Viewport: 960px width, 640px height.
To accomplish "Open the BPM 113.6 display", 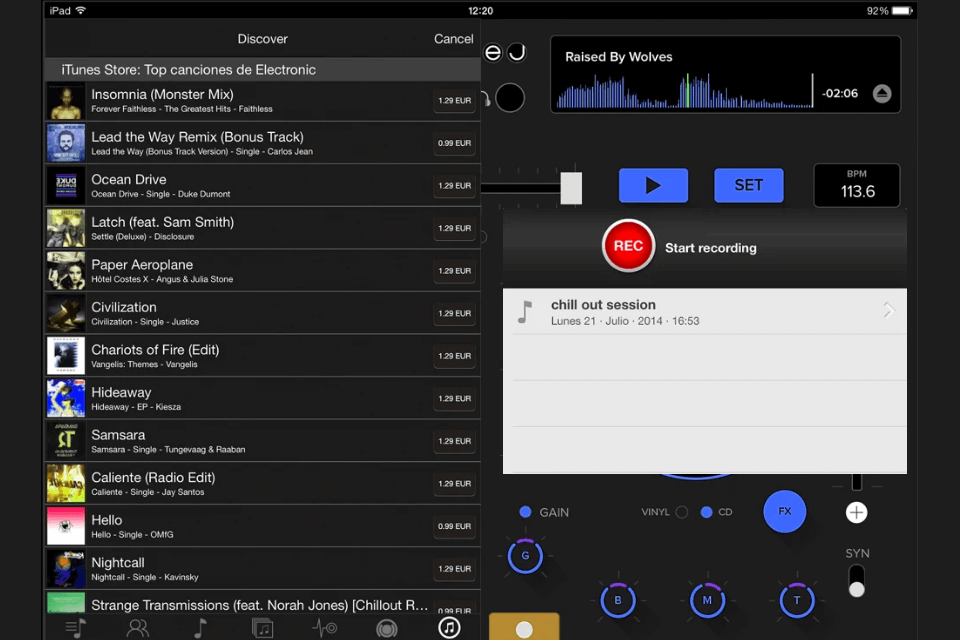I will click(857, 185).
